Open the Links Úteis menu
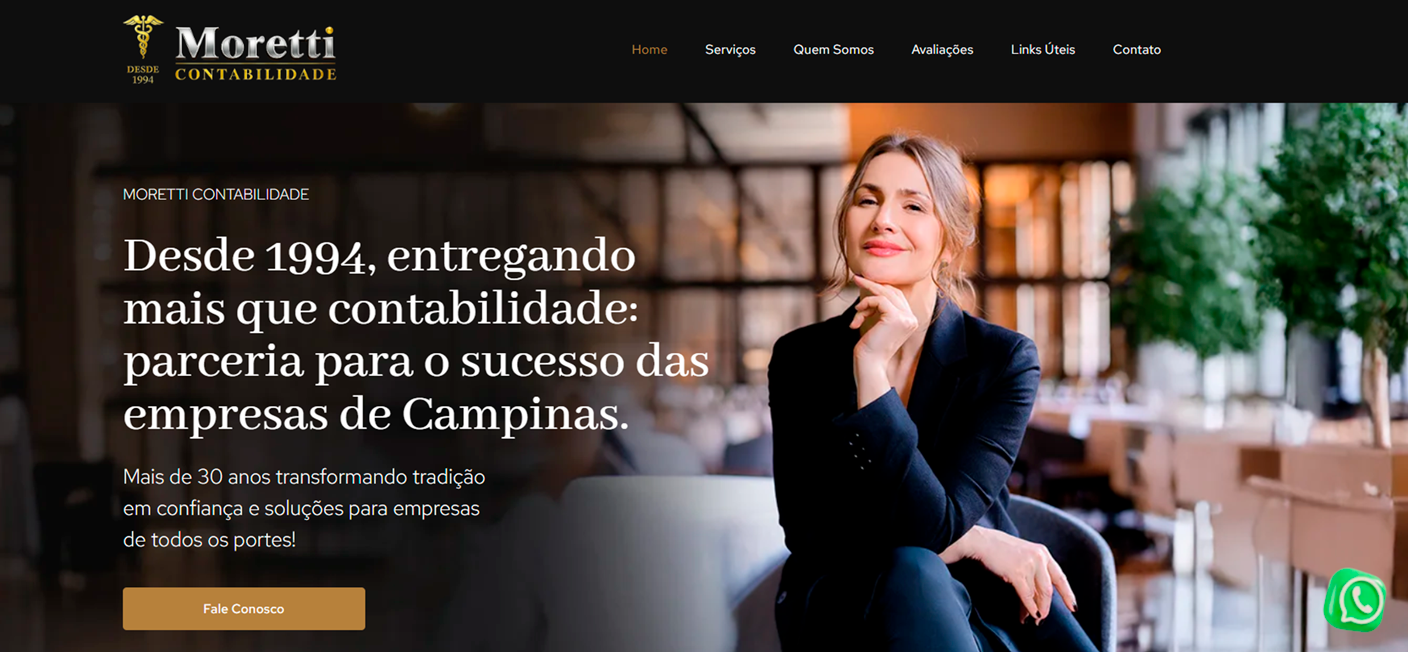The image size is (1408, 652). click(1043, 50)
